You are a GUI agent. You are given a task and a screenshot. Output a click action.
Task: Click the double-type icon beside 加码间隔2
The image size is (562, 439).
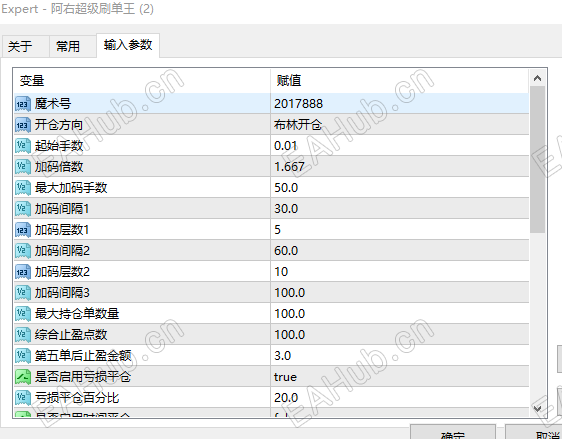click(x=23, y=251)
